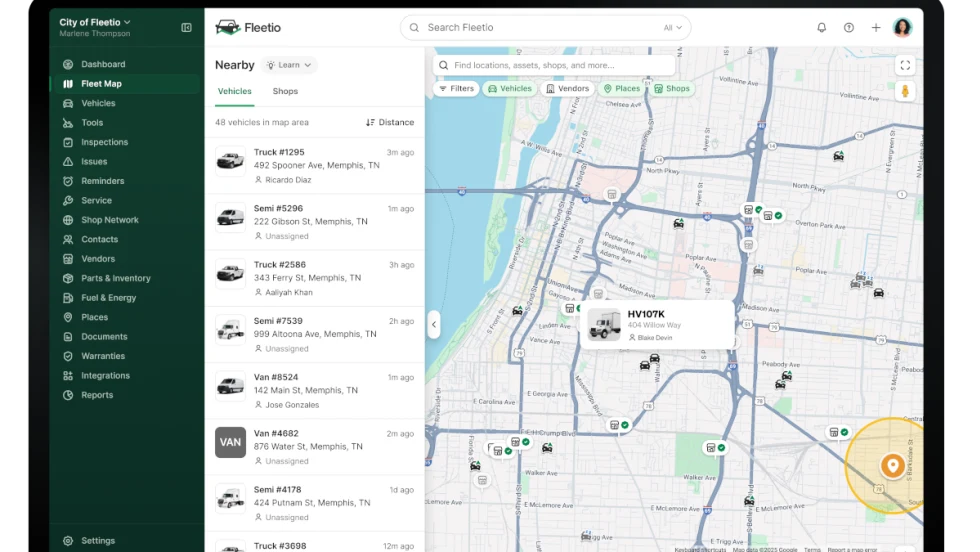Screen dimensions: 980x552
Task: Open Inspections page
Action: pos(125,142)
